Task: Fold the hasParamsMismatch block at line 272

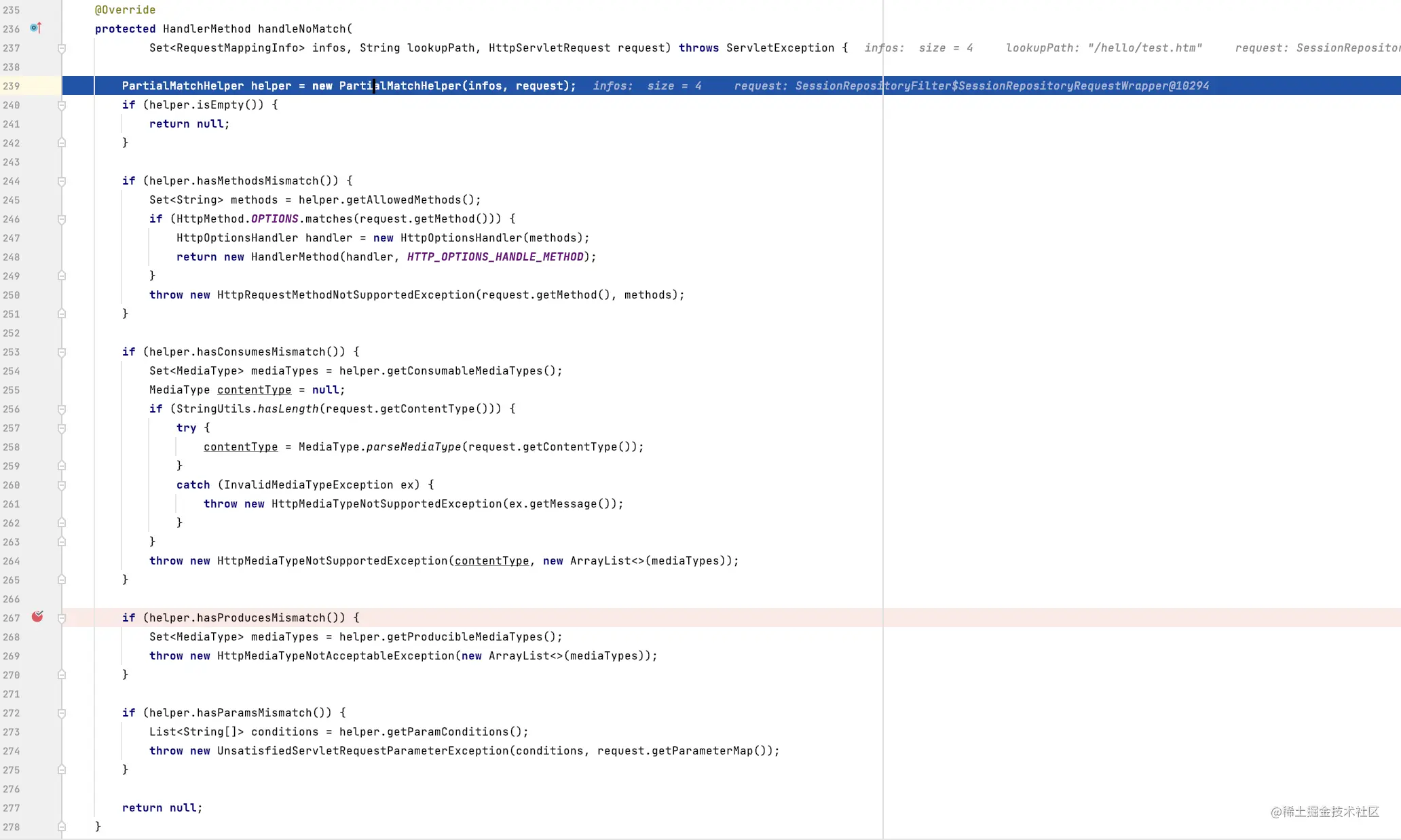Action: (x=62, y=713)
